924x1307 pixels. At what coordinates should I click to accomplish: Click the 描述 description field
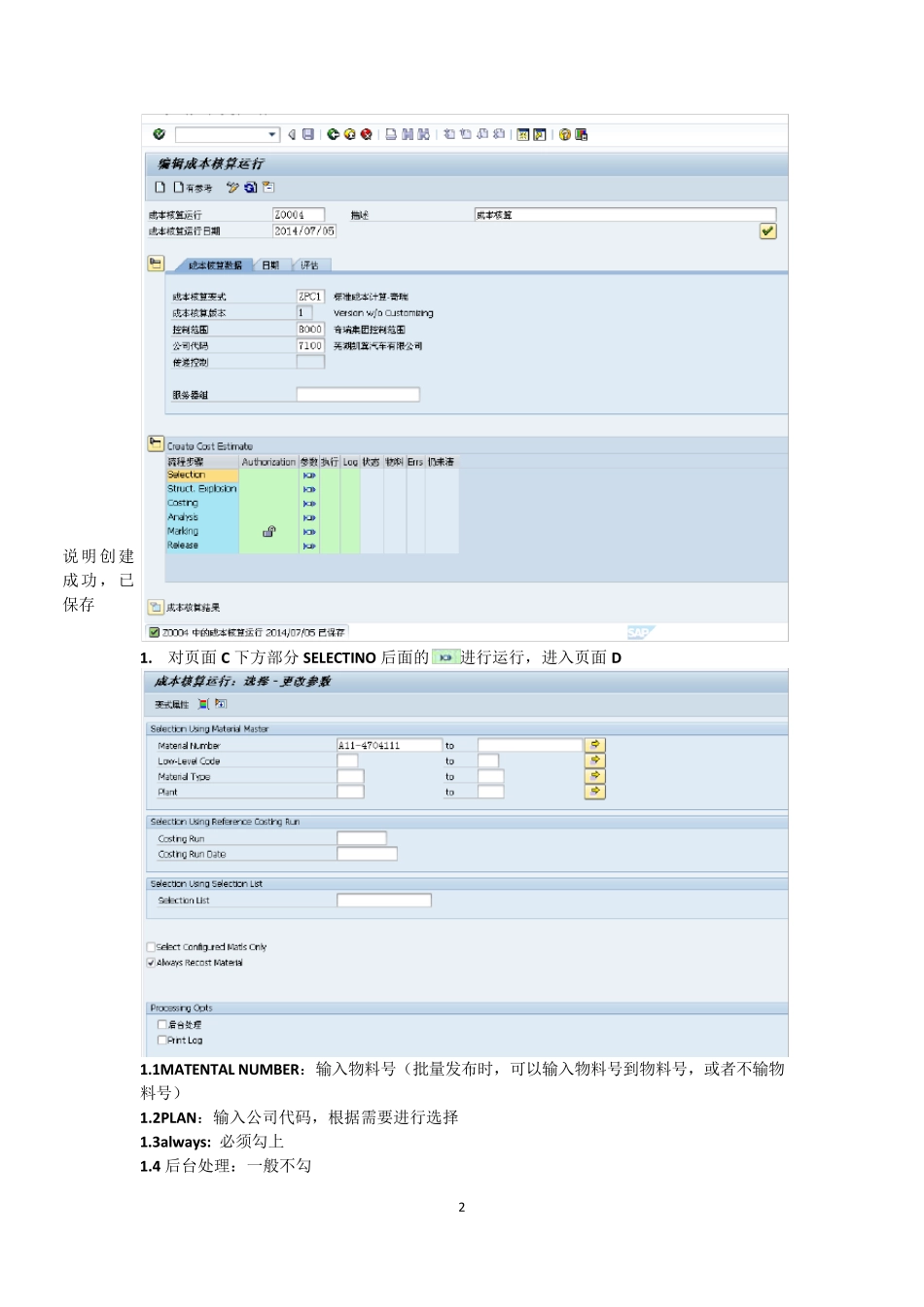coord(625,215)
